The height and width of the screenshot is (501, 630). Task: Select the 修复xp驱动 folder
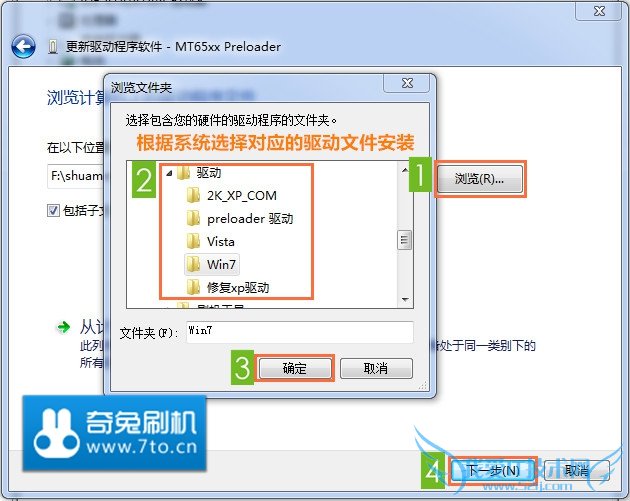(x=228, y=287)
